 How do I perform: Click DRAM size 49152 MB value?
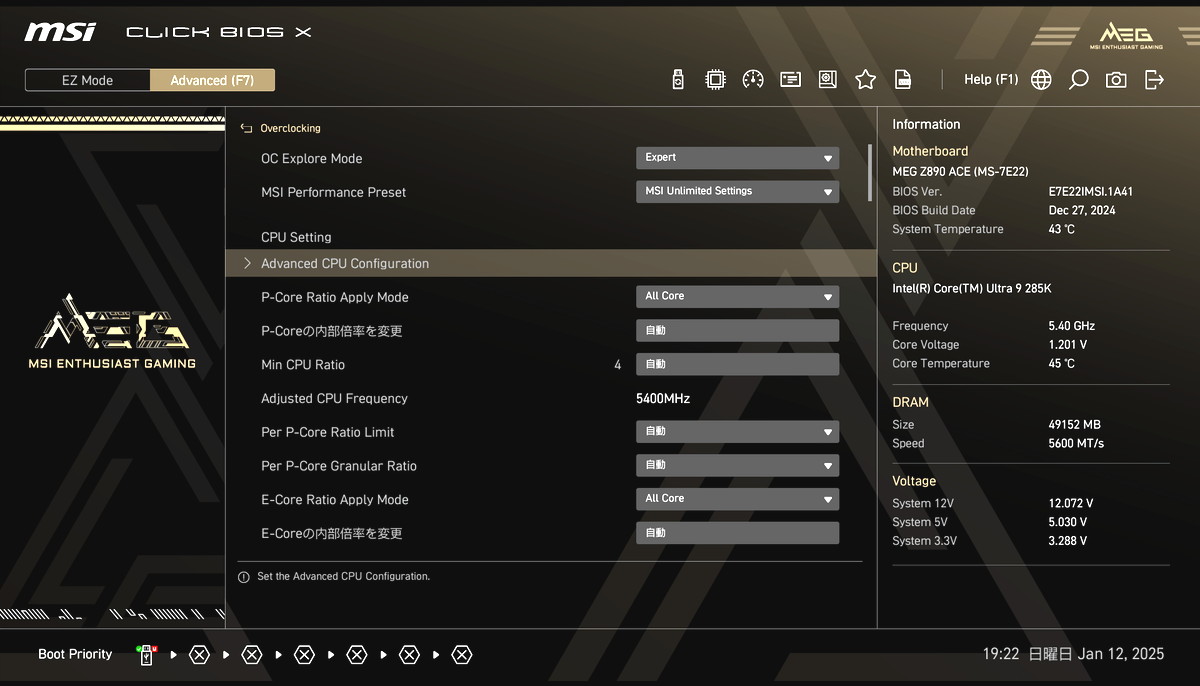(x=1075, y=425)
